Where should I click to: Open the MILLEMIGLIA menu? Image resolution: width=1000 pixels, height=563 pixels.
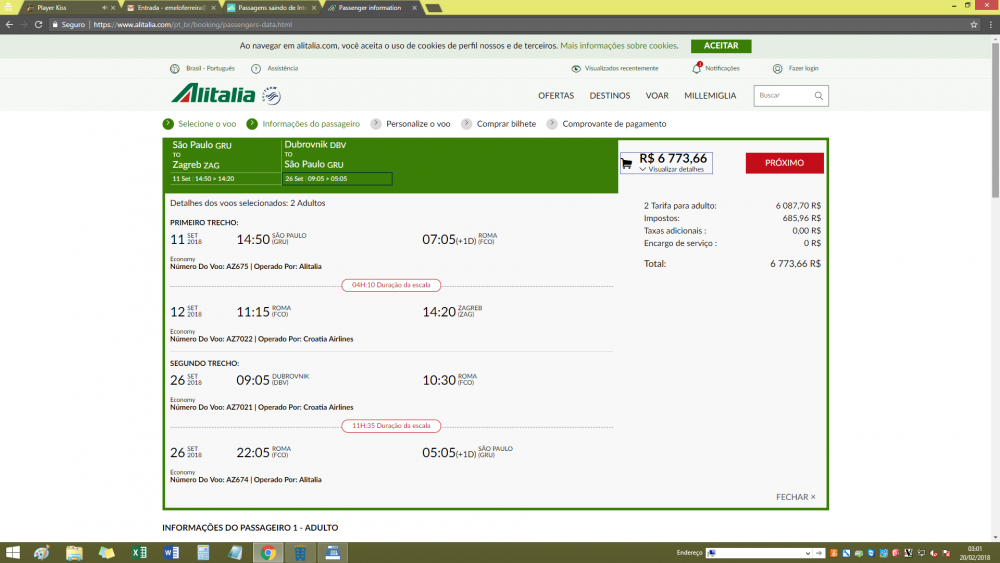click(x=710, y=96)
